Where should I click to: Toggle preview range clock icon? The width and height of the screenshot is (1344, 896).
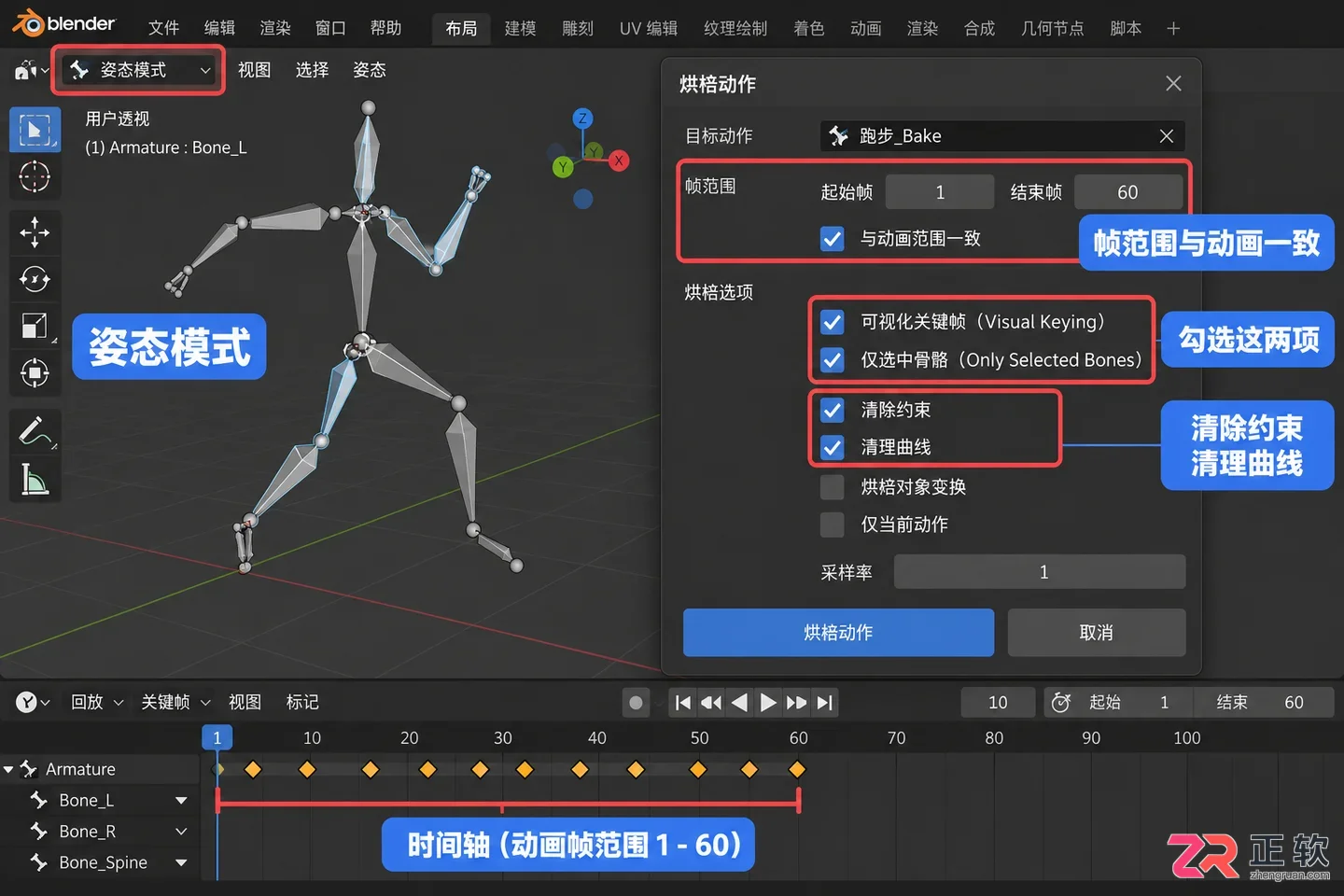[1060, 702]
